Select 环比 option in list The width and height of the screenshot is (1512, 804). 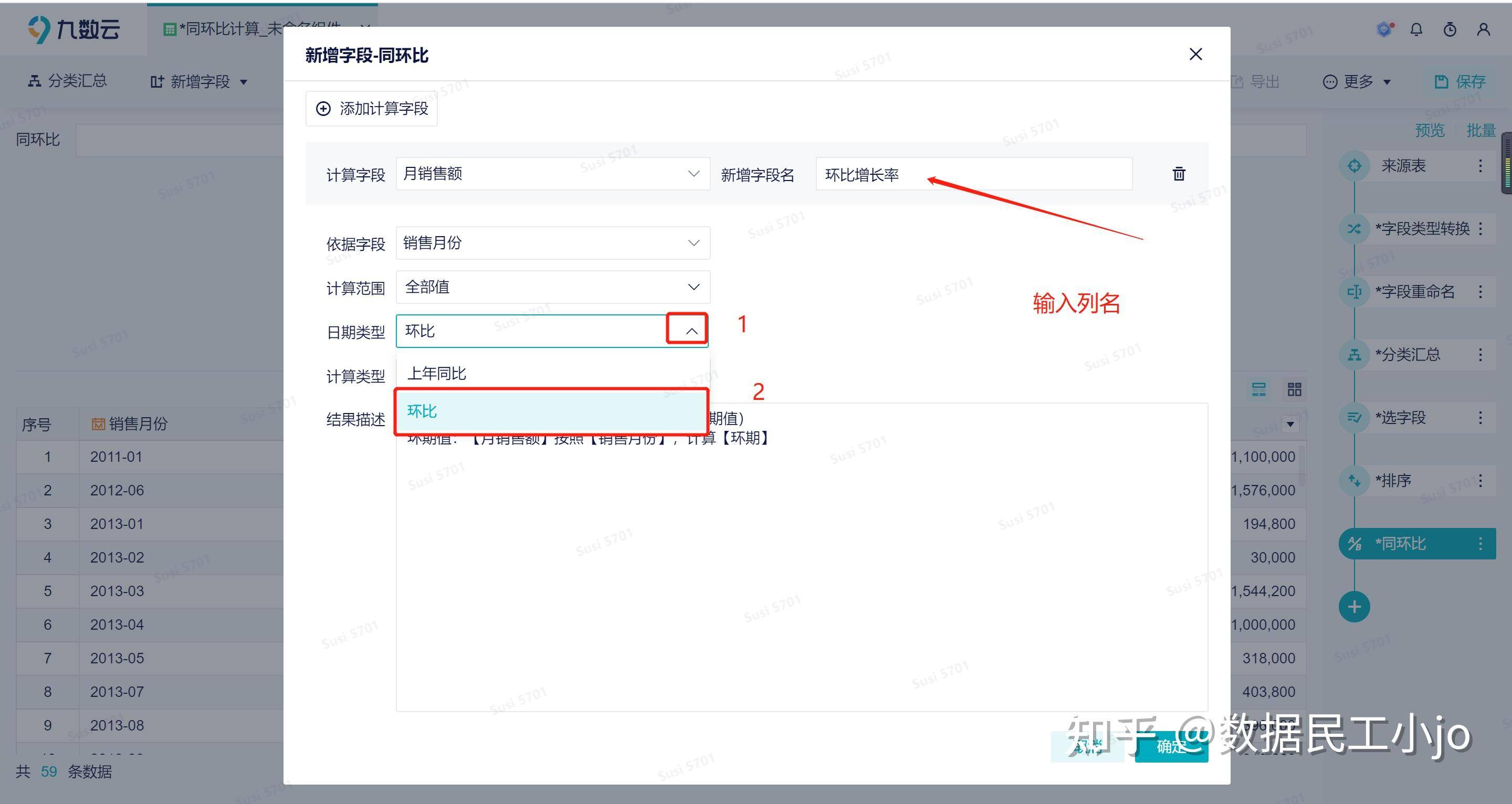(x=552, y=411)
